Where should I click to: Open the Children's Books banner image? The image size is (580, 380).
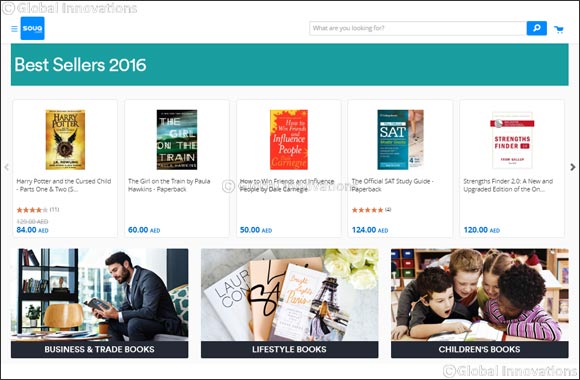tap(480, 295)
